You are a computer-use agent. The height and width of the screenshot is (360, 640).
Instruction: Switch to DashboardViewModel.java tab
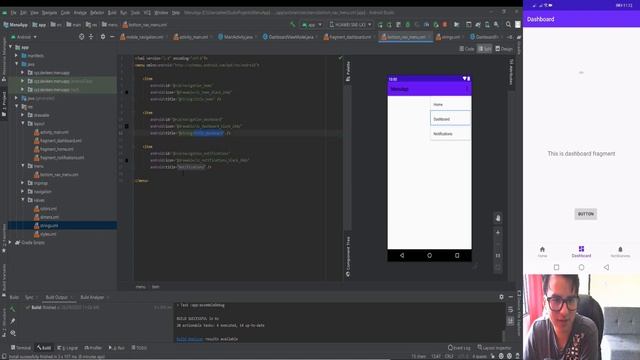[x=289, y=37]
